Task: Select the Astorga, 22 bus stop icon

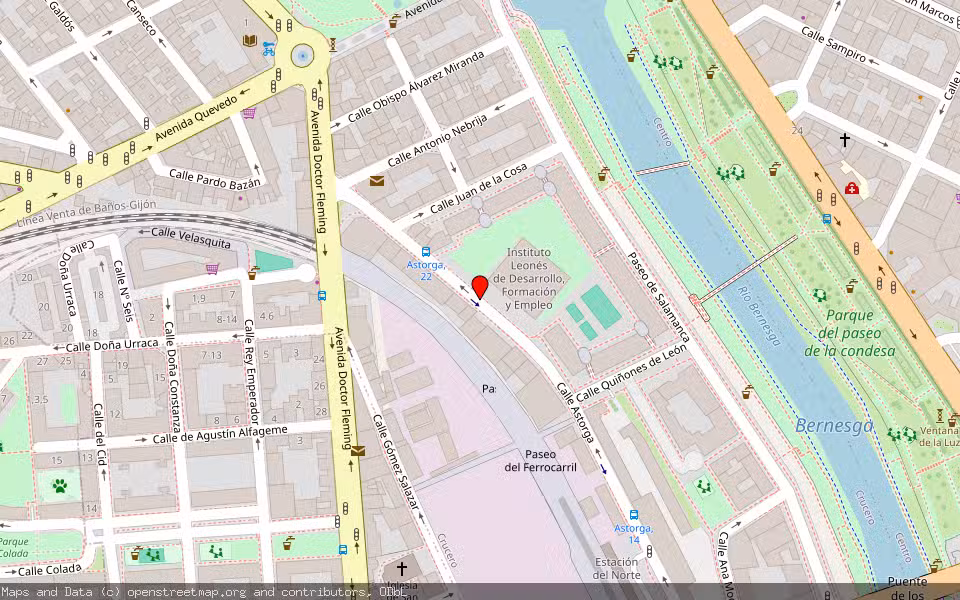Action: point(426,252)
